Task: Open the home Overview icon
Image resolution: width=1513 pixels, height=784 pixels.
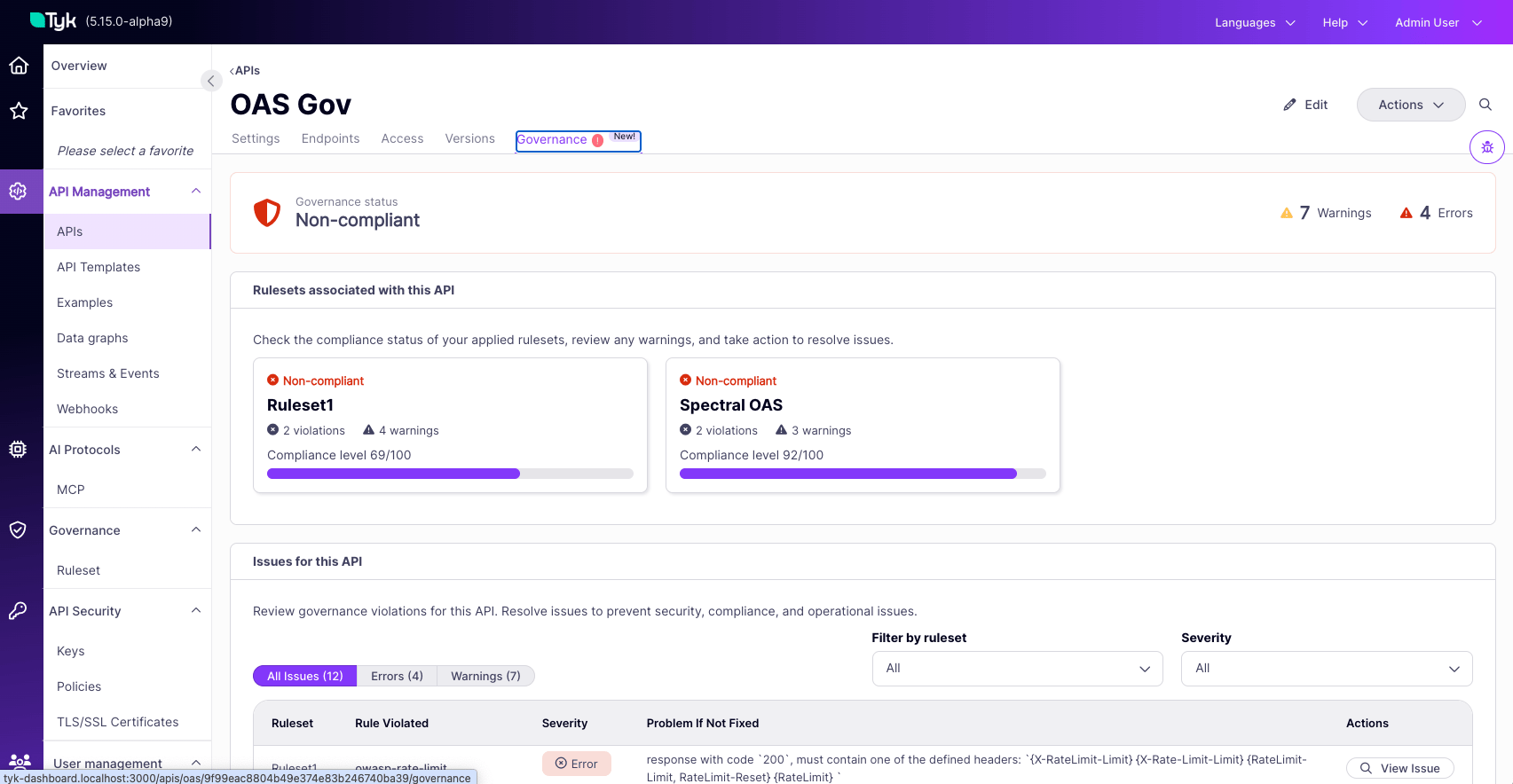Action: [x=19, y=66]
